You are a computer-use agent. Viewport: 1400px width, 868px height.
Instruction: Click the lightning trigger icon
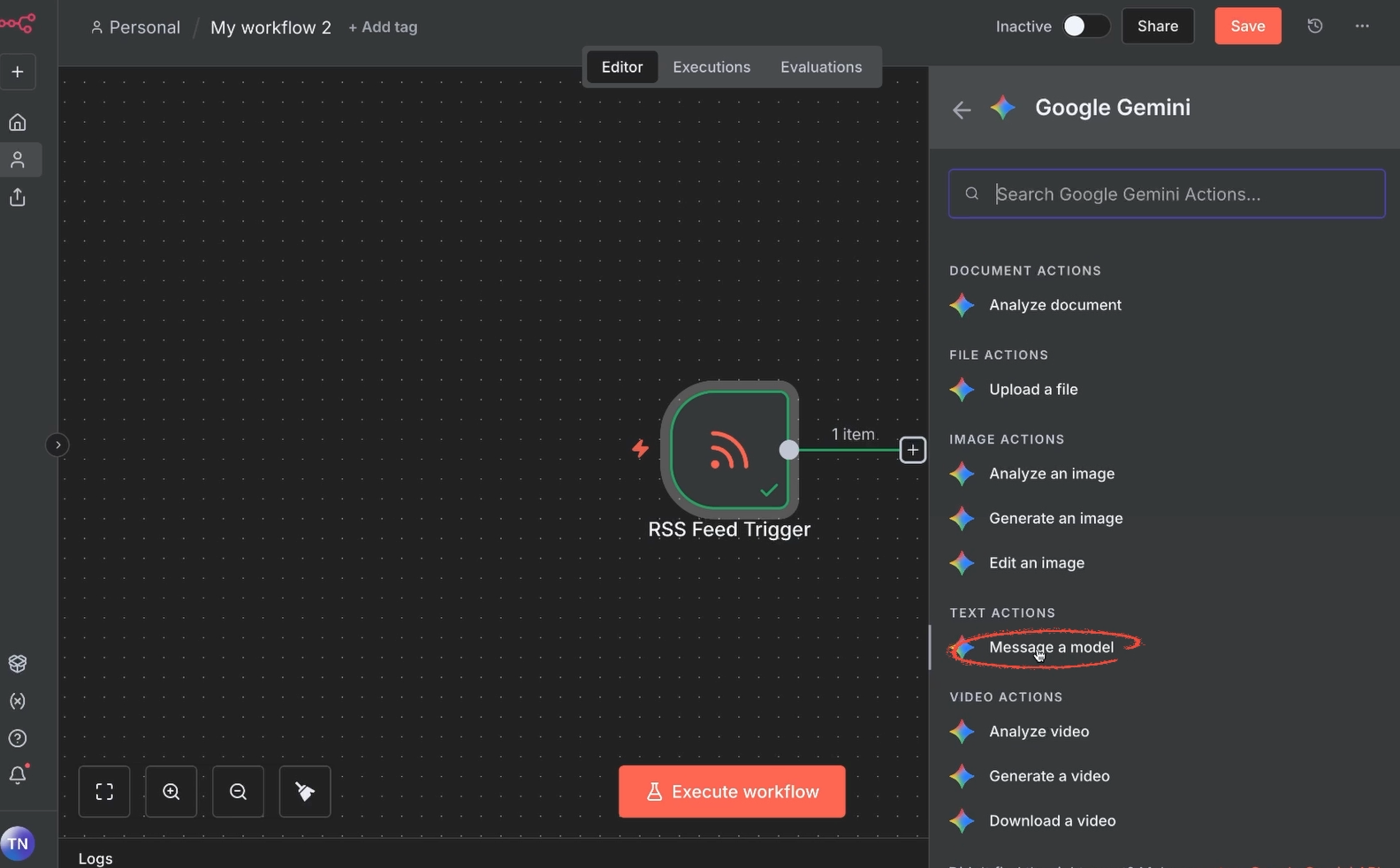pos(640,449)
